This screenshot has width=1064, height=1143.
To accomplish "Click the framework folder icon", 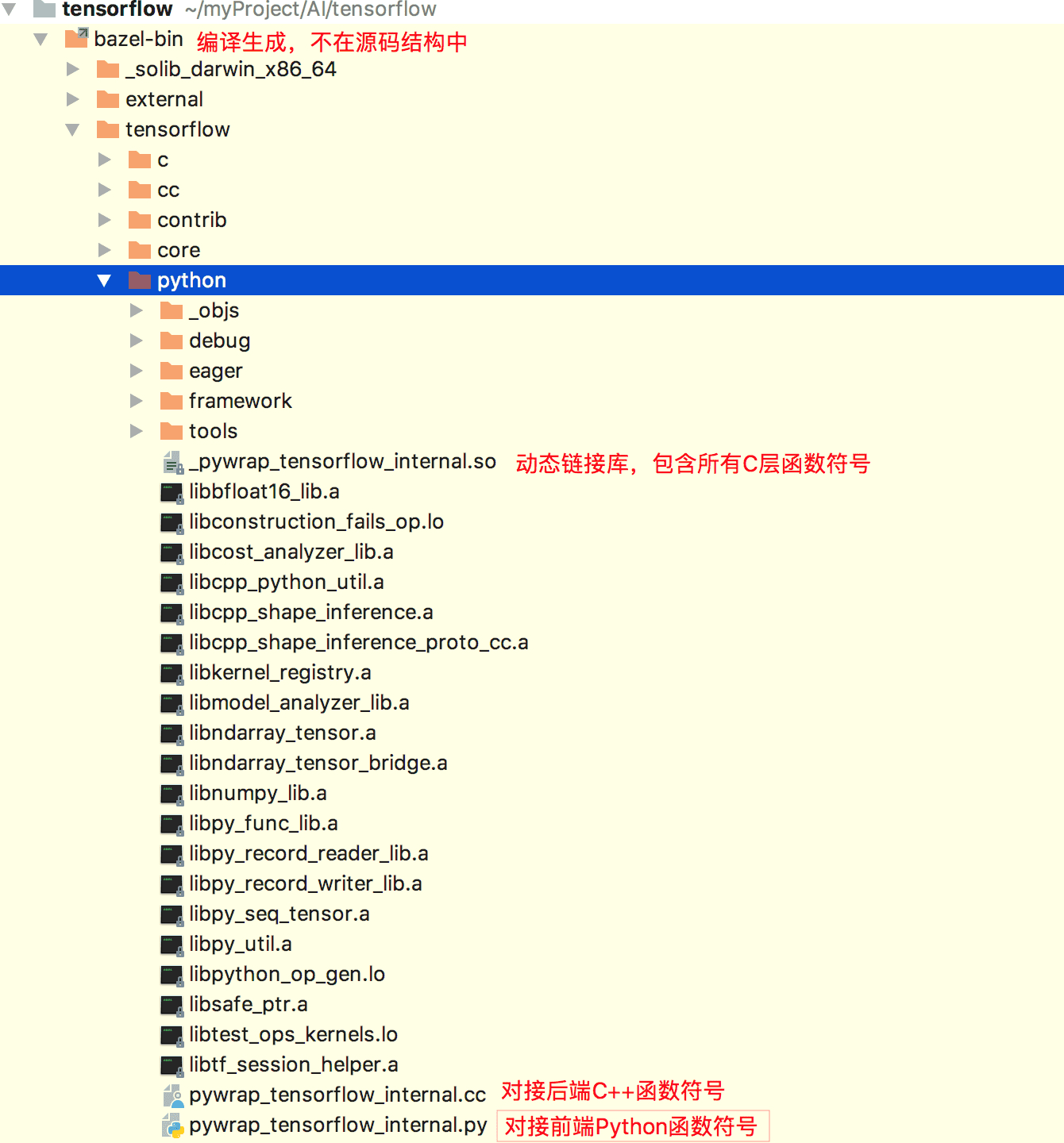I will pos(172,401).
